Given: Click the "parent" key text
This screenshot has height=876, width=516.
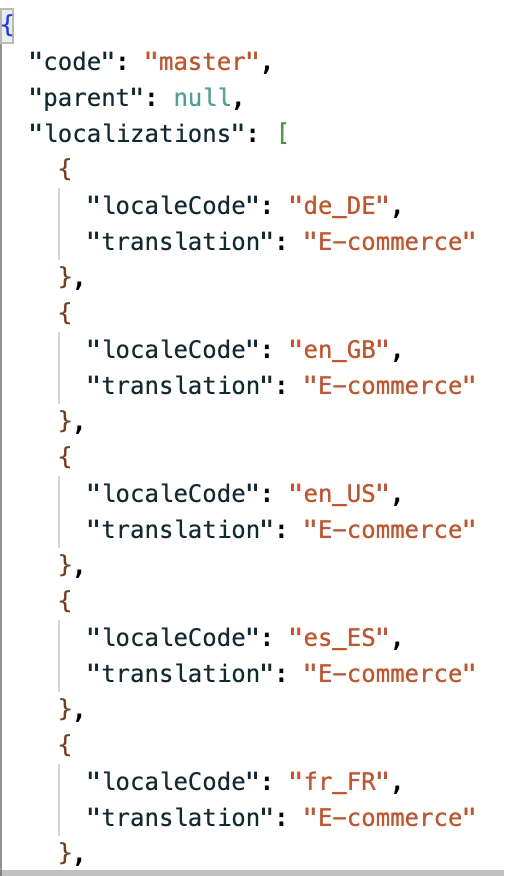Looking at the screenshot, I should click(x=87, y=98).
